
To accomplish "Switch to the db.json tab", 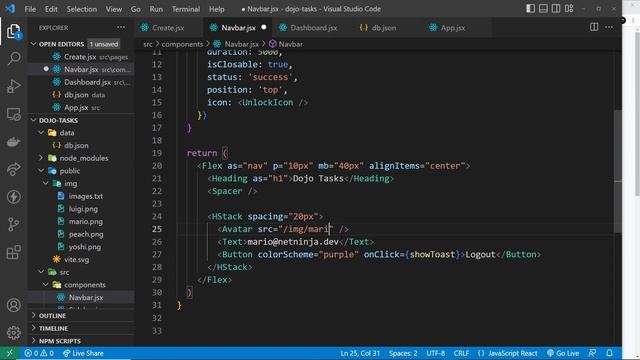I will click(384, 28).
